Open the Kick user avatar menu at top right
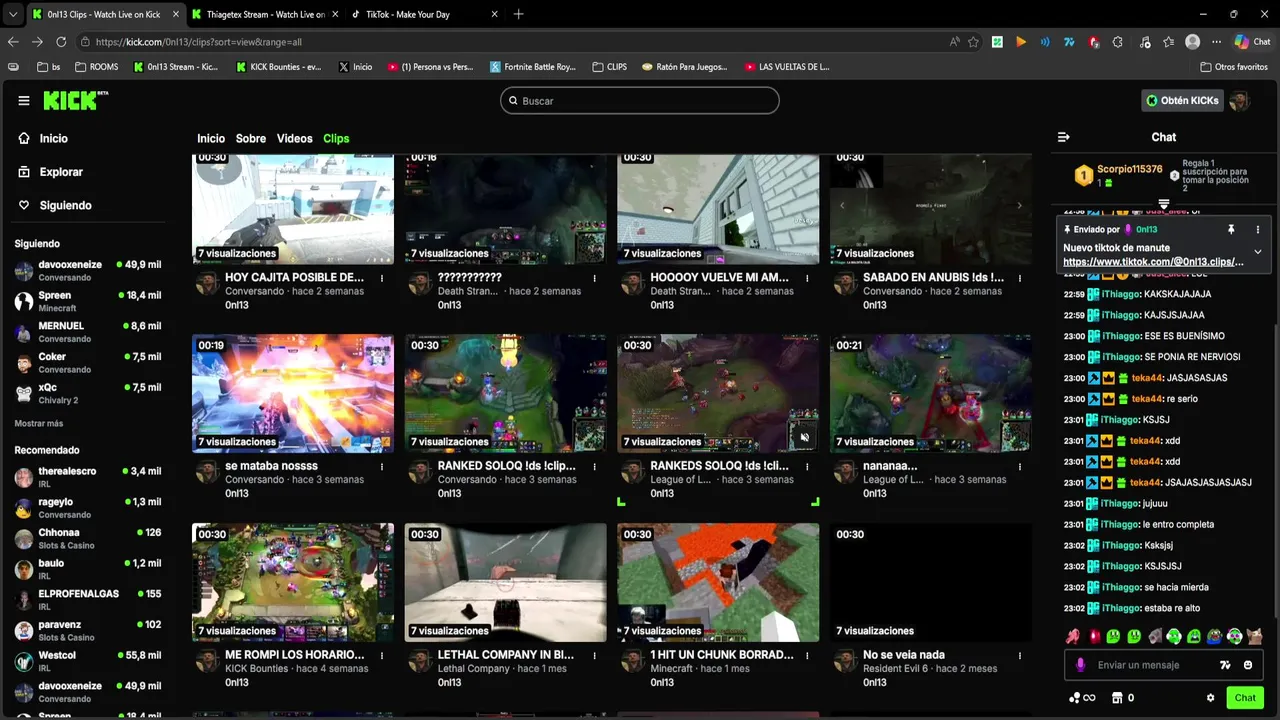The width and height of the screenshot is (1280, 720). click(1240, 101)
